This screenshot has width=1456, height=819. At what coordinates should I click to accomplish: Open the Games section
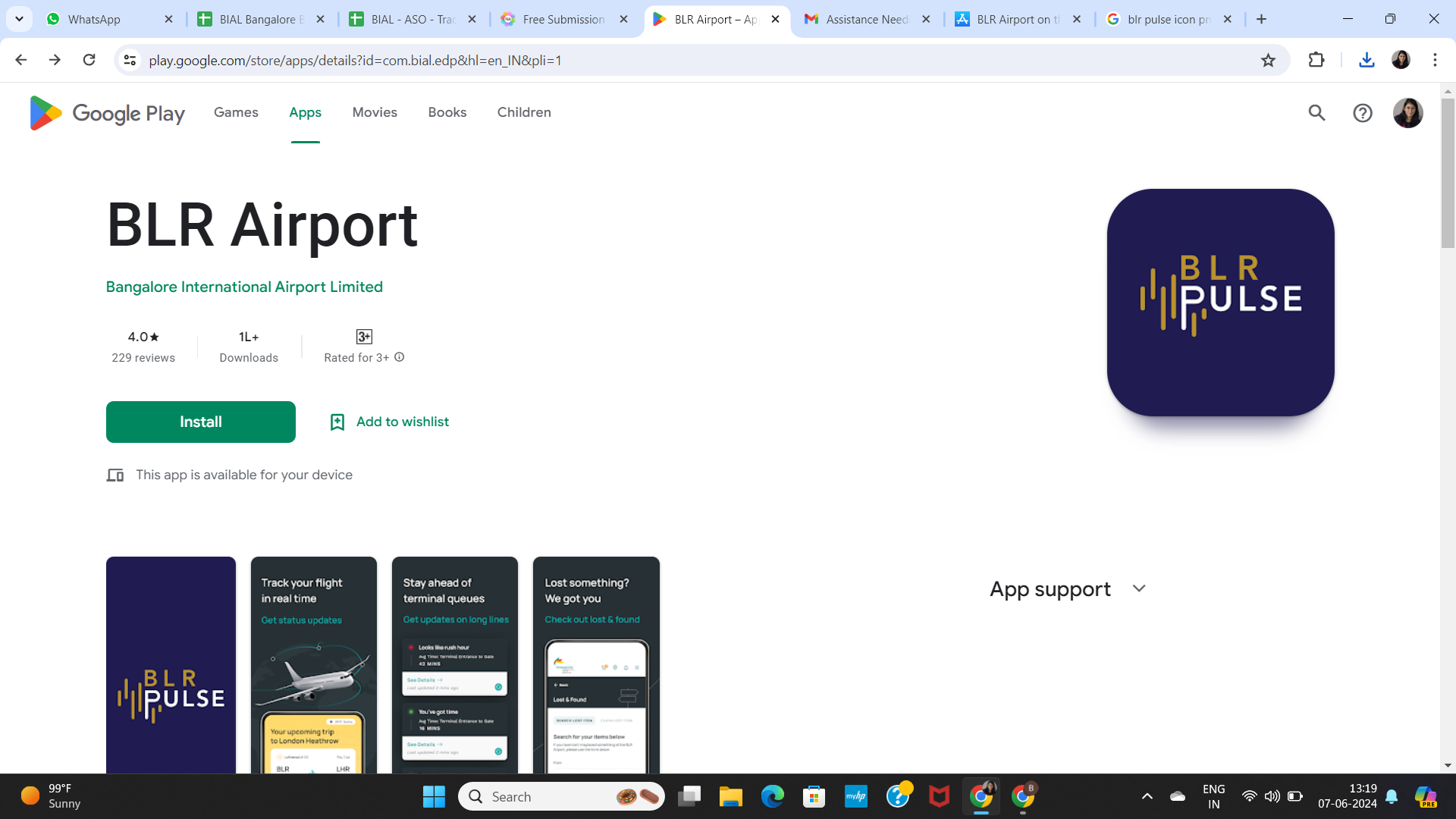[x=236, y=112]
